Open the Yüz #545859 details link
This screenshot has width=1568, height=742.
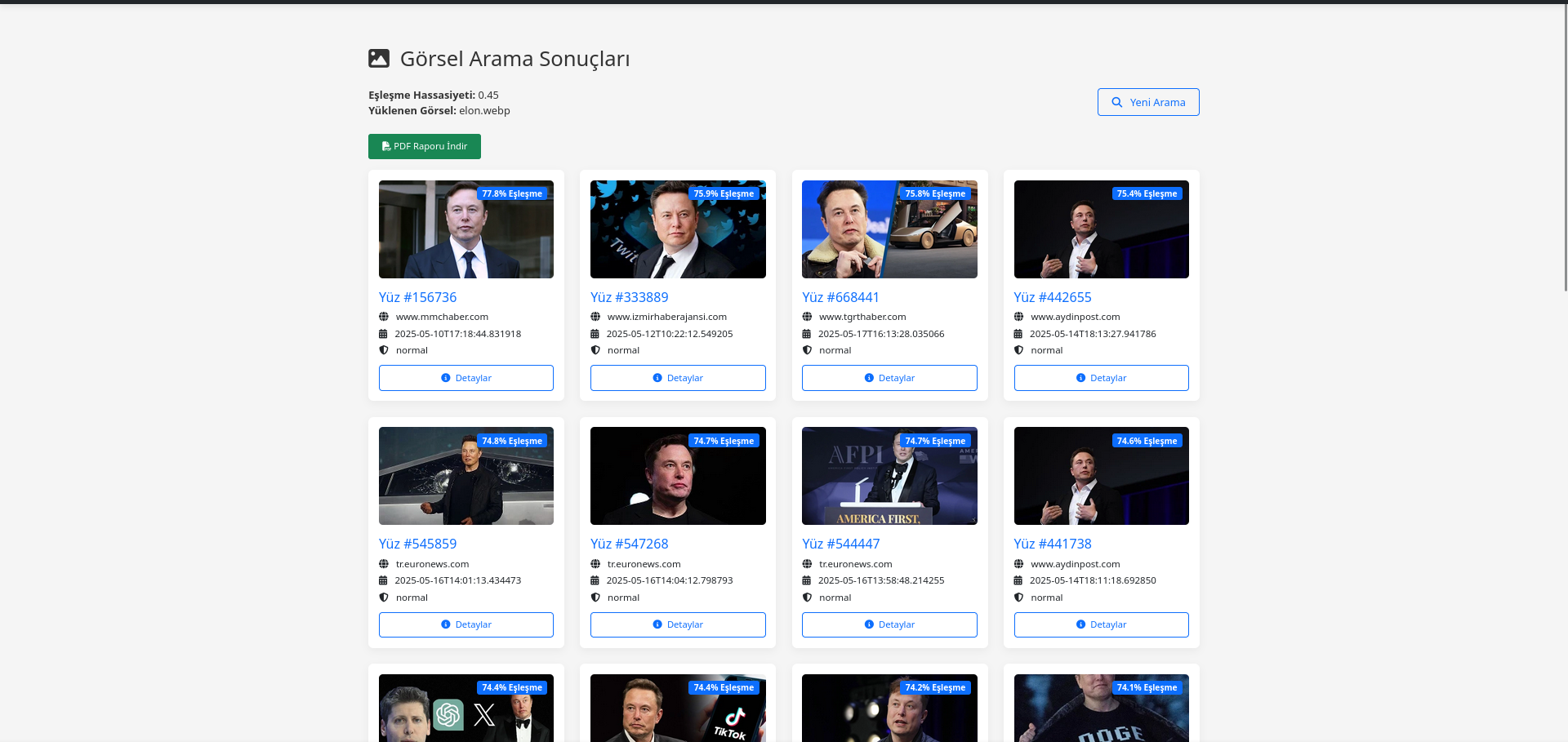click(417, 544)
